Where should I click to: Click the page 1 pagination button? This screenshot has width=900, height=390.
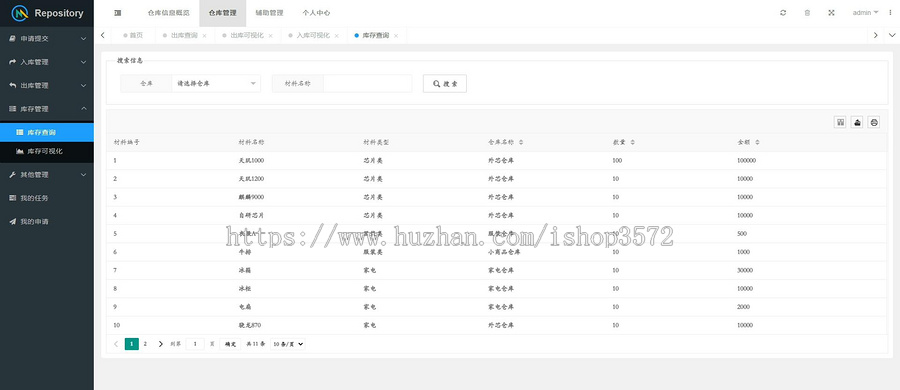point(131,344)
